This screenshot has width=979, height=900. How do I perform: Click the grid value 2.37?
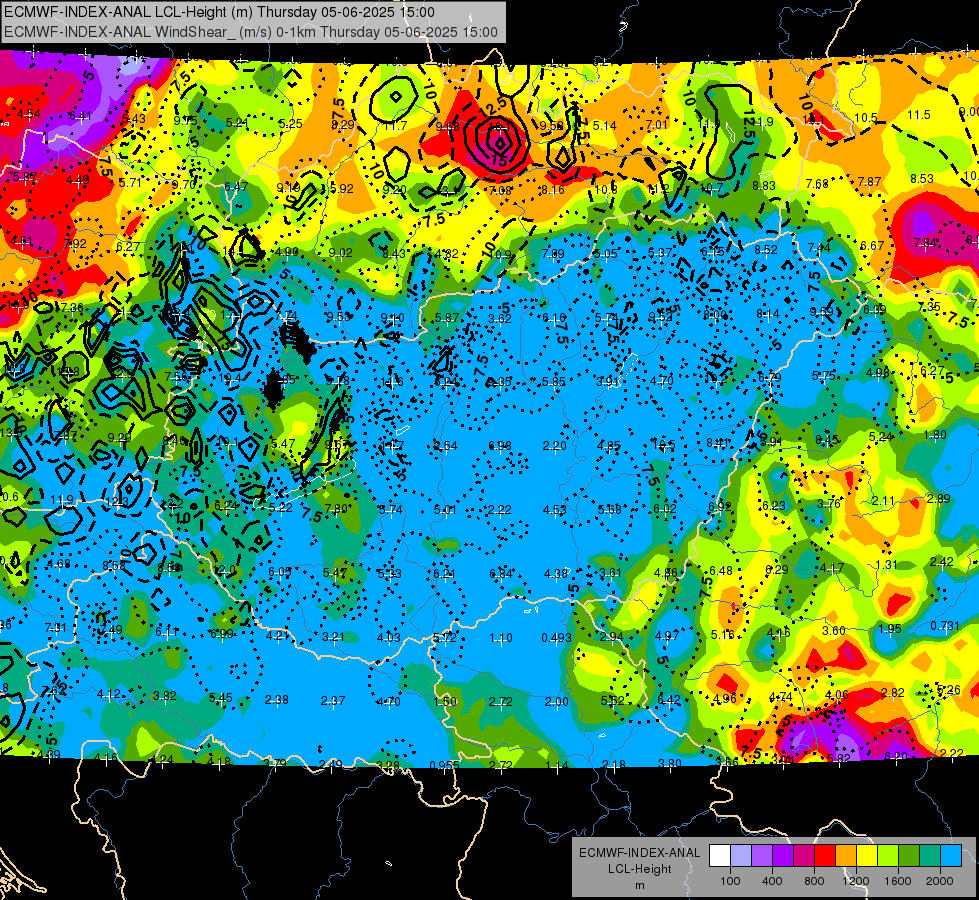point(333,701)
